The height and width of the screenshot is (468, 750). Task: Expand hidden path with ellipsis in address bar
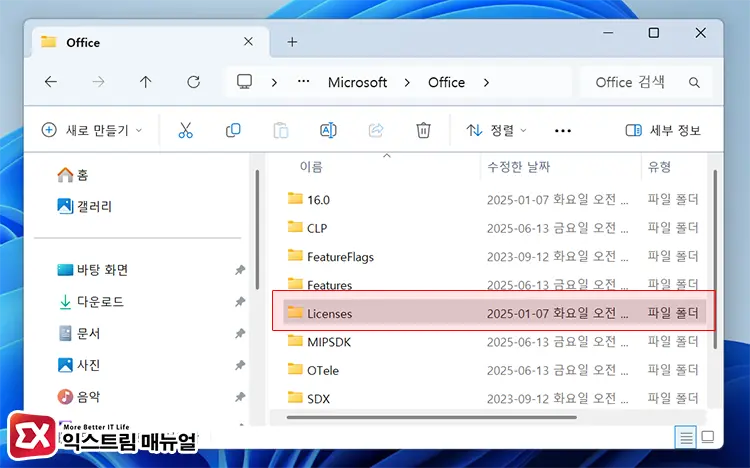(303, 81)
